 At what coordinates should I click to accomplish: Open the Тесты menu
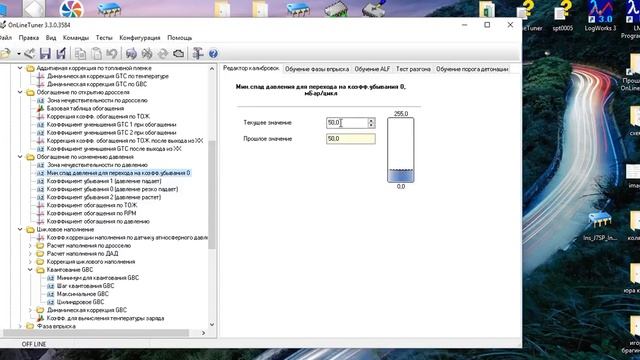(x=104, y=38)
